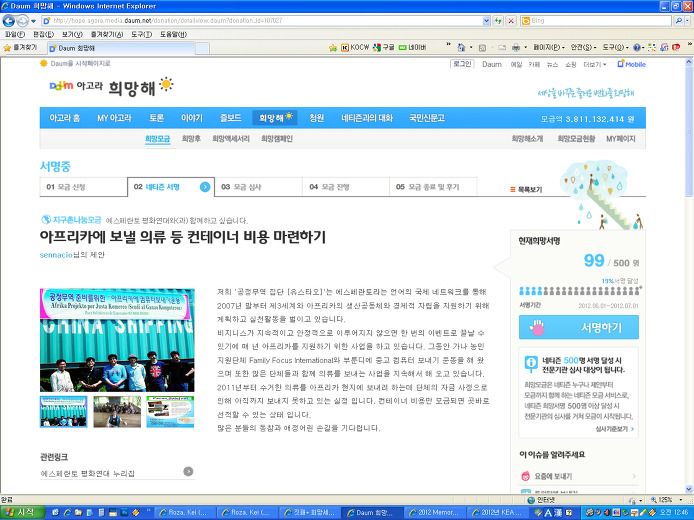Open 토론 in blue navigation
The height and width of the screenshot is (520, 694).
[157, 118]
